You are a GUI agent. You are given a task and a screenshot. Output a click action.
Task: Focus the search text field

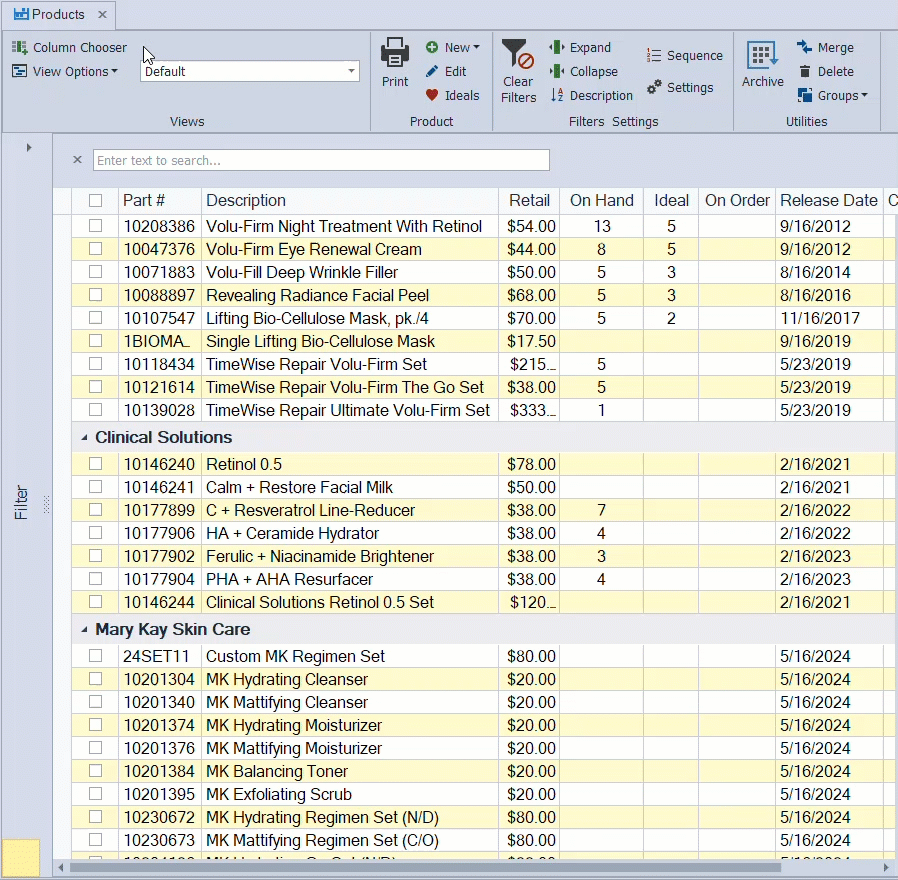(x=321, y=160)
